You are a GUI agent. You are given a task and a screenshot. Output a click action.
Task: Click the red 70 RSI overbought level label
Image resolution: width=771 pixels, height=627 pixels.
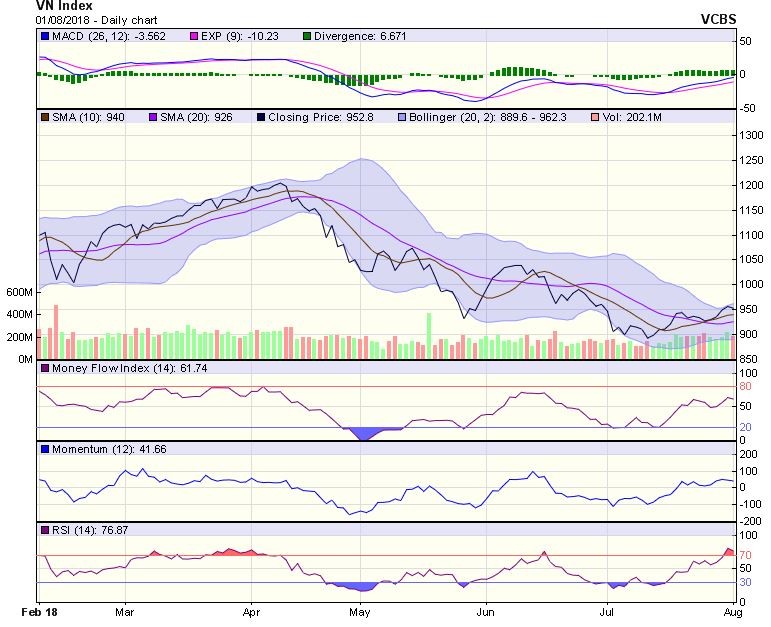(x=746, y=555)
